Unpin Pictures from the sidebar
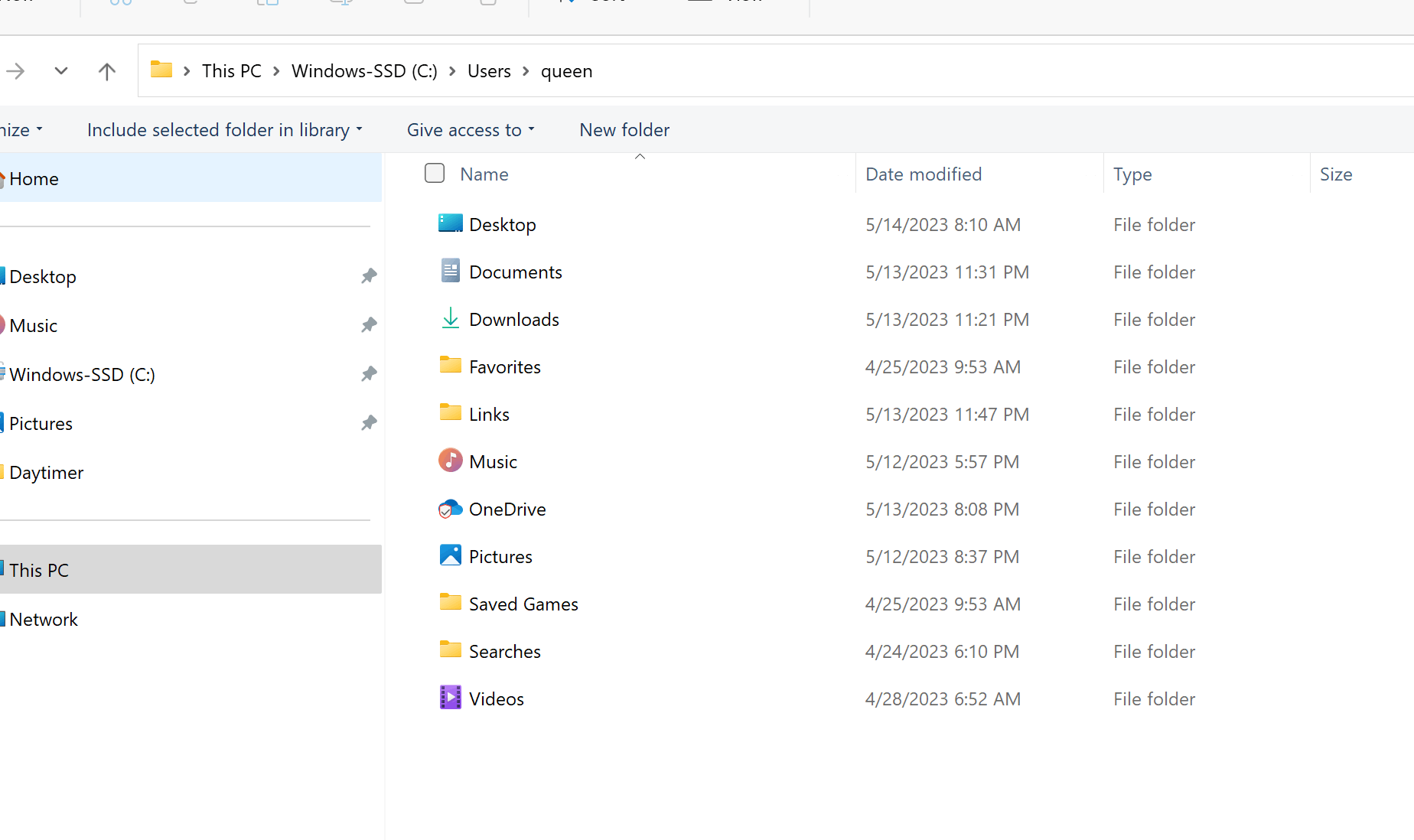Image resolution: width=1414 pixels, height=840 pixels. [369, 423]
